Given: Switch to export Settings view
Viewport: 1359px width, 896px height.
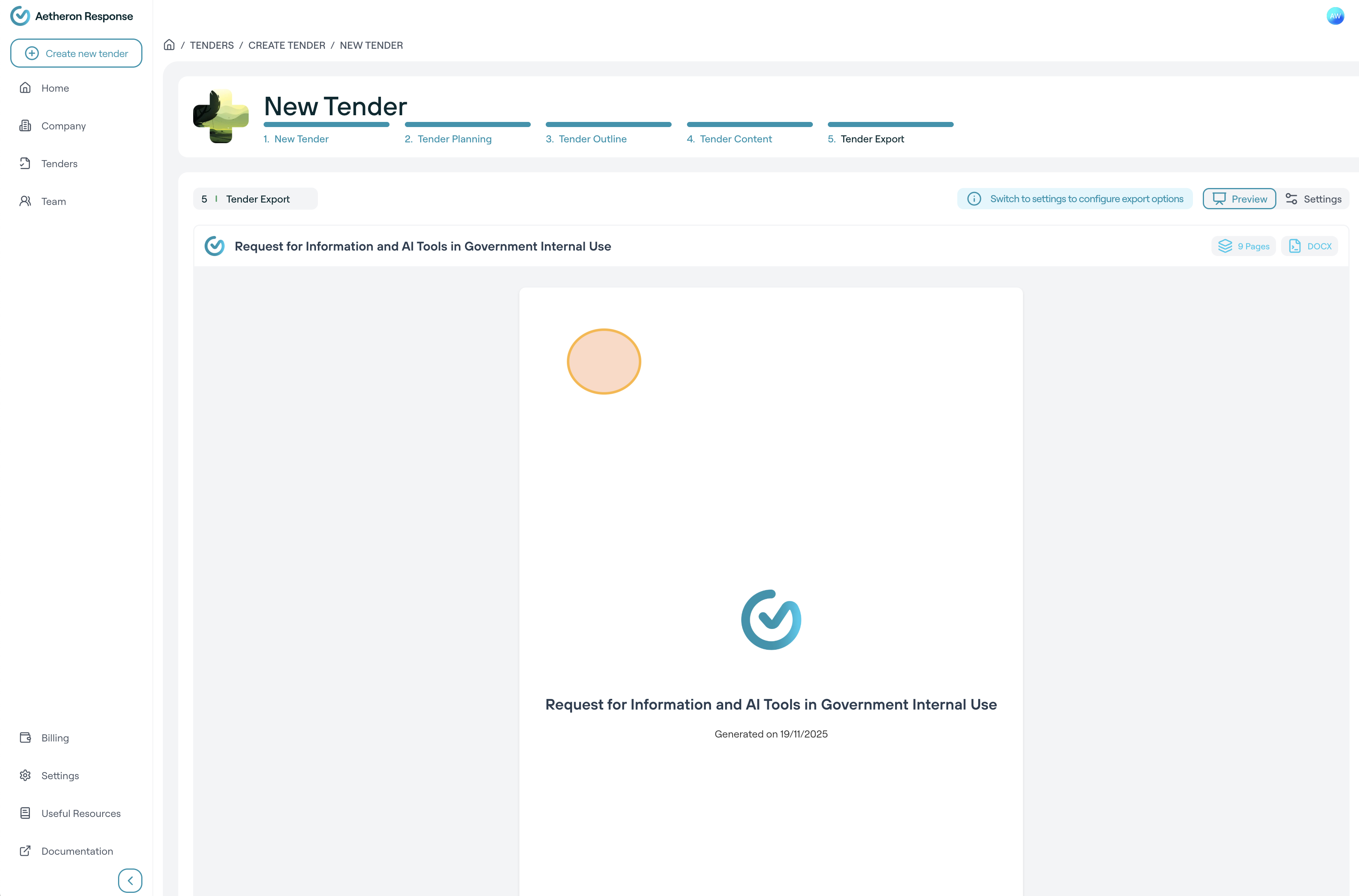Looking at the screenshot, I should pos(1313,199).
